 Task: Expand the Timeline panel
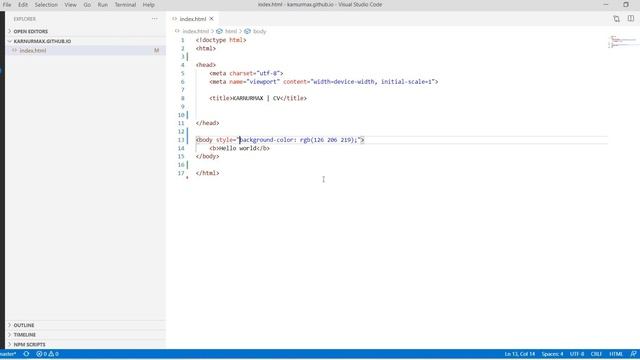click(86, 335)
